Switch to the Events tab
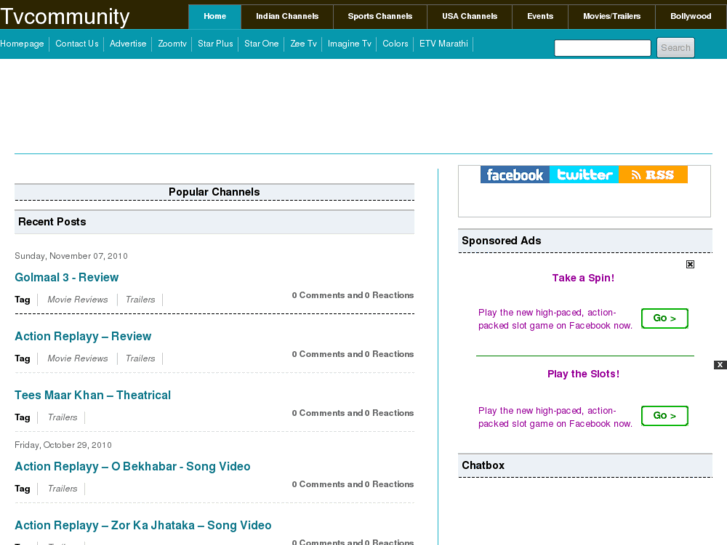 (540, 16)
